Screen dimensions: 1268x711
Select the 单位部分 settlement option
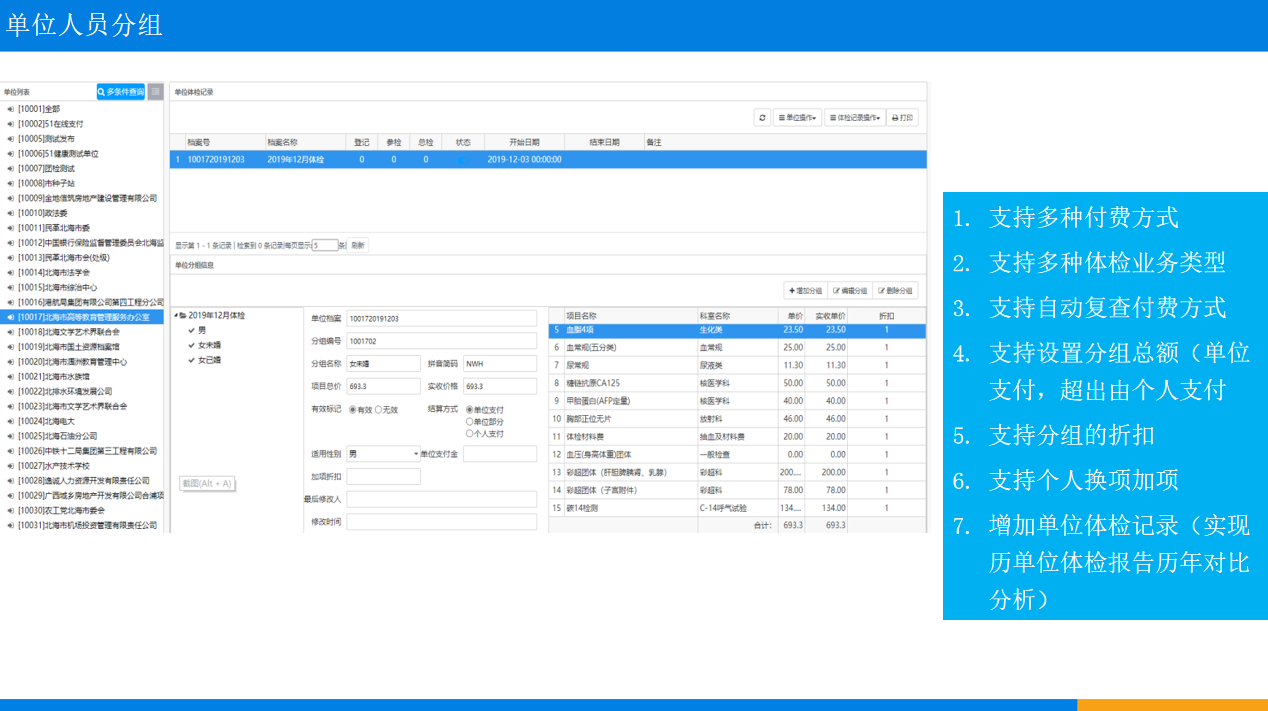[470, 422]
